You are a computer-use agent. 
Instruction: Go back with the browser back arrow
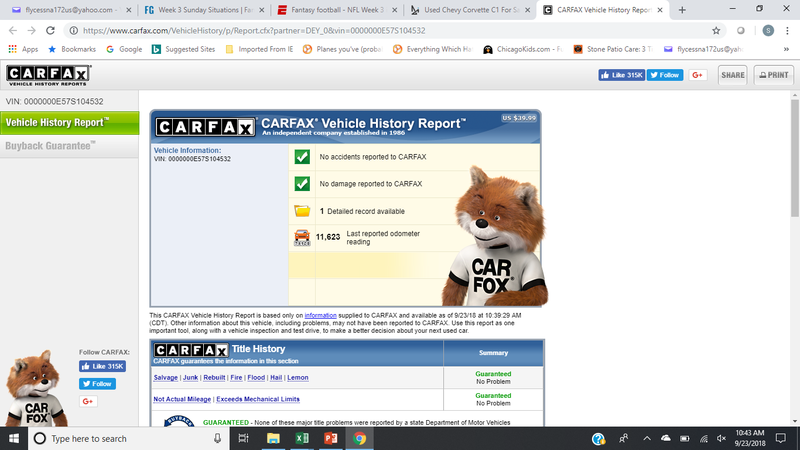click(x=13, y=31)
